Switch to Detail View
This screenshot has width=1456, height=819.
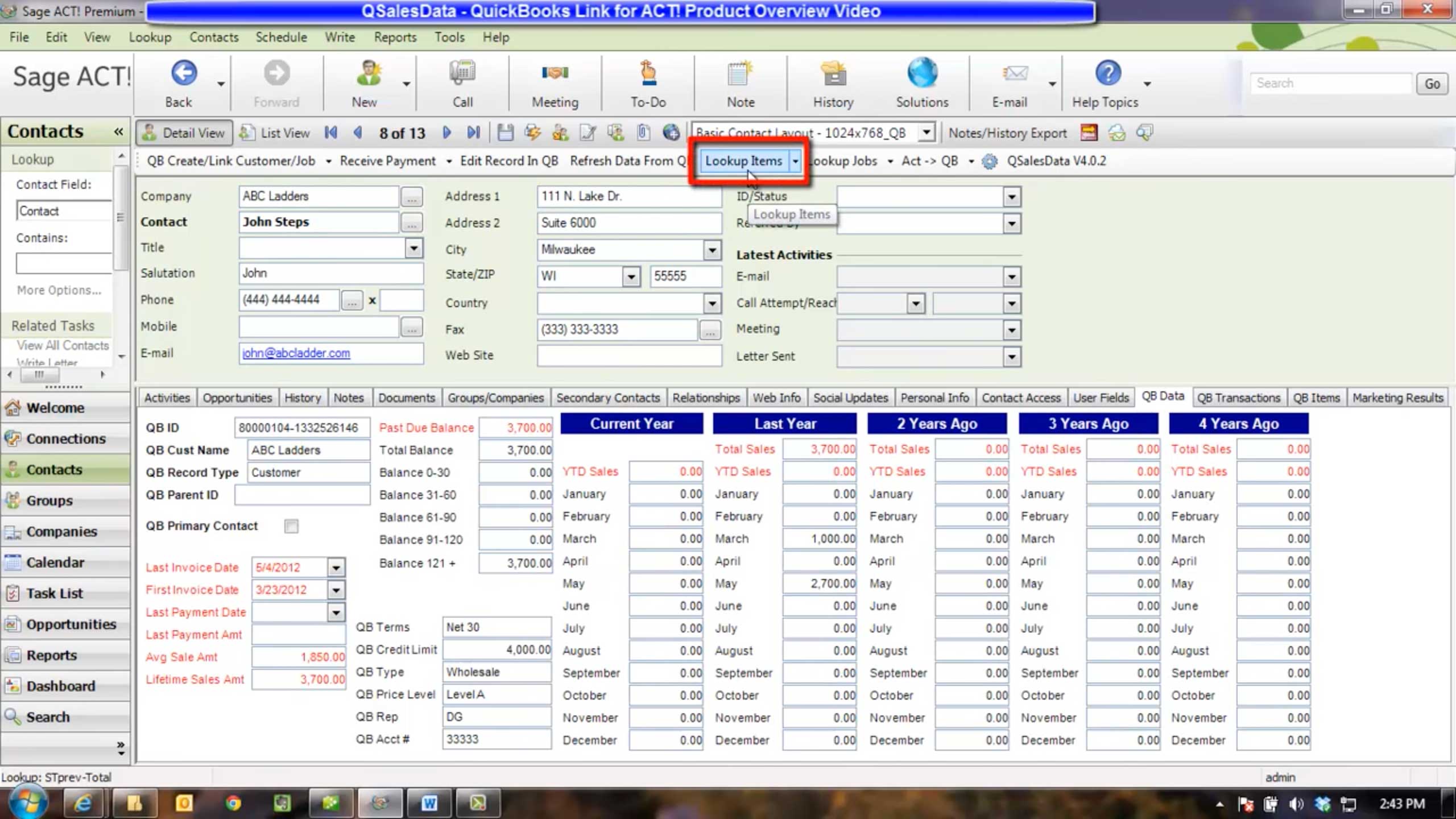pos(184,133)
